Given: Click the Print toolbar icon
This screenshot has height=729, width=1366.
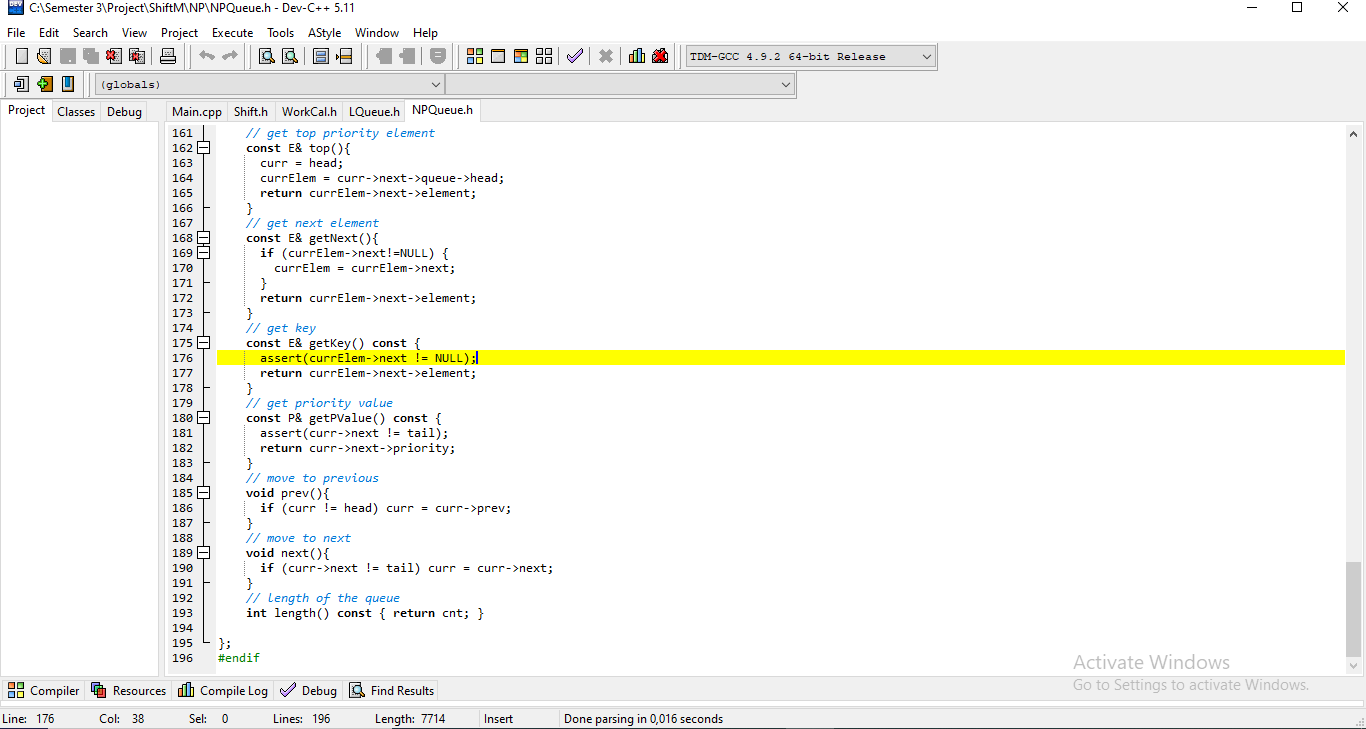Looking at the screenshot, I should [x=168, y=56].
